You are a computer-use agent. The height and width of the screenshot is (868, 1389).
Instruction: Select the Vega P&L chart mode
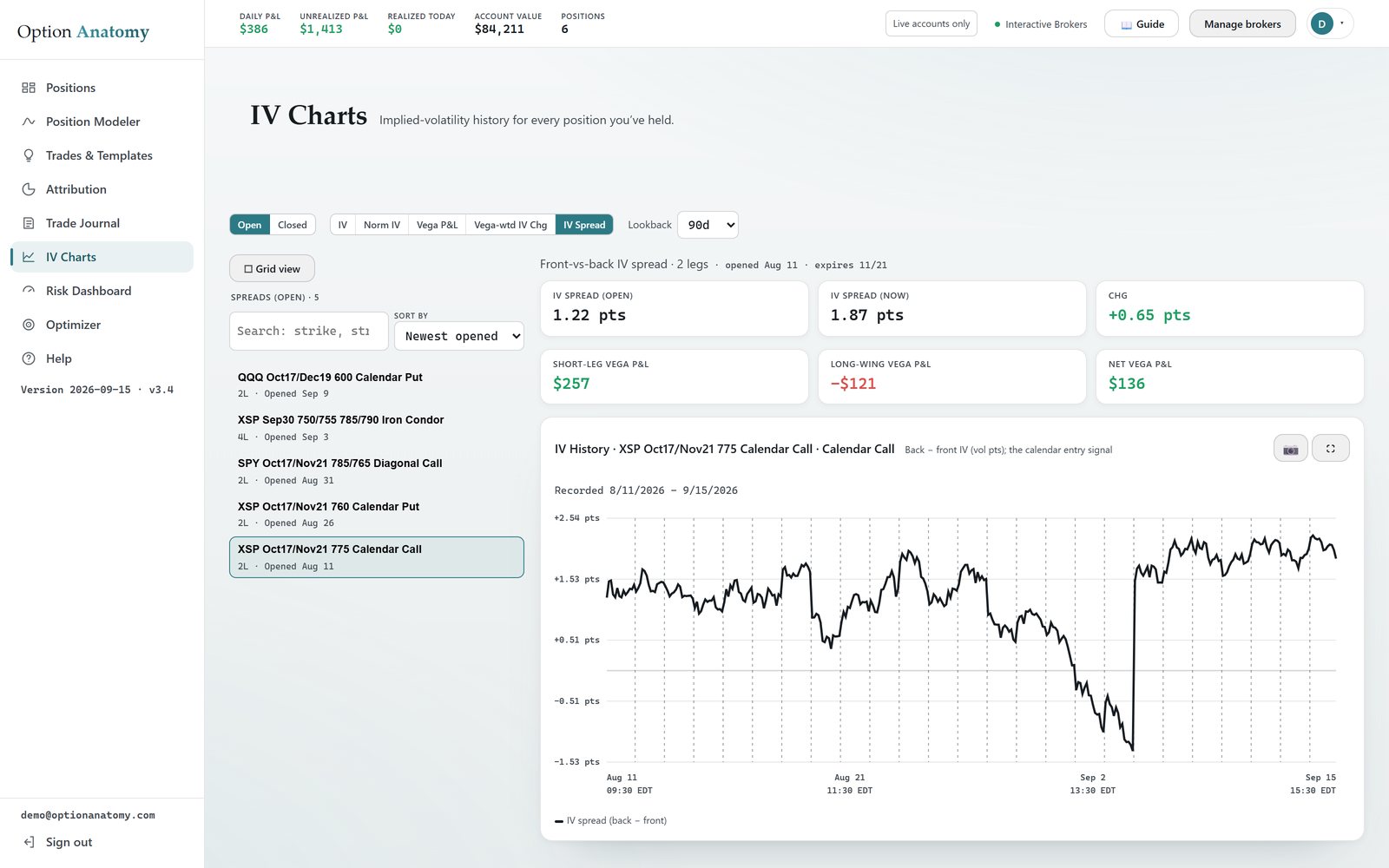[437, 225]
